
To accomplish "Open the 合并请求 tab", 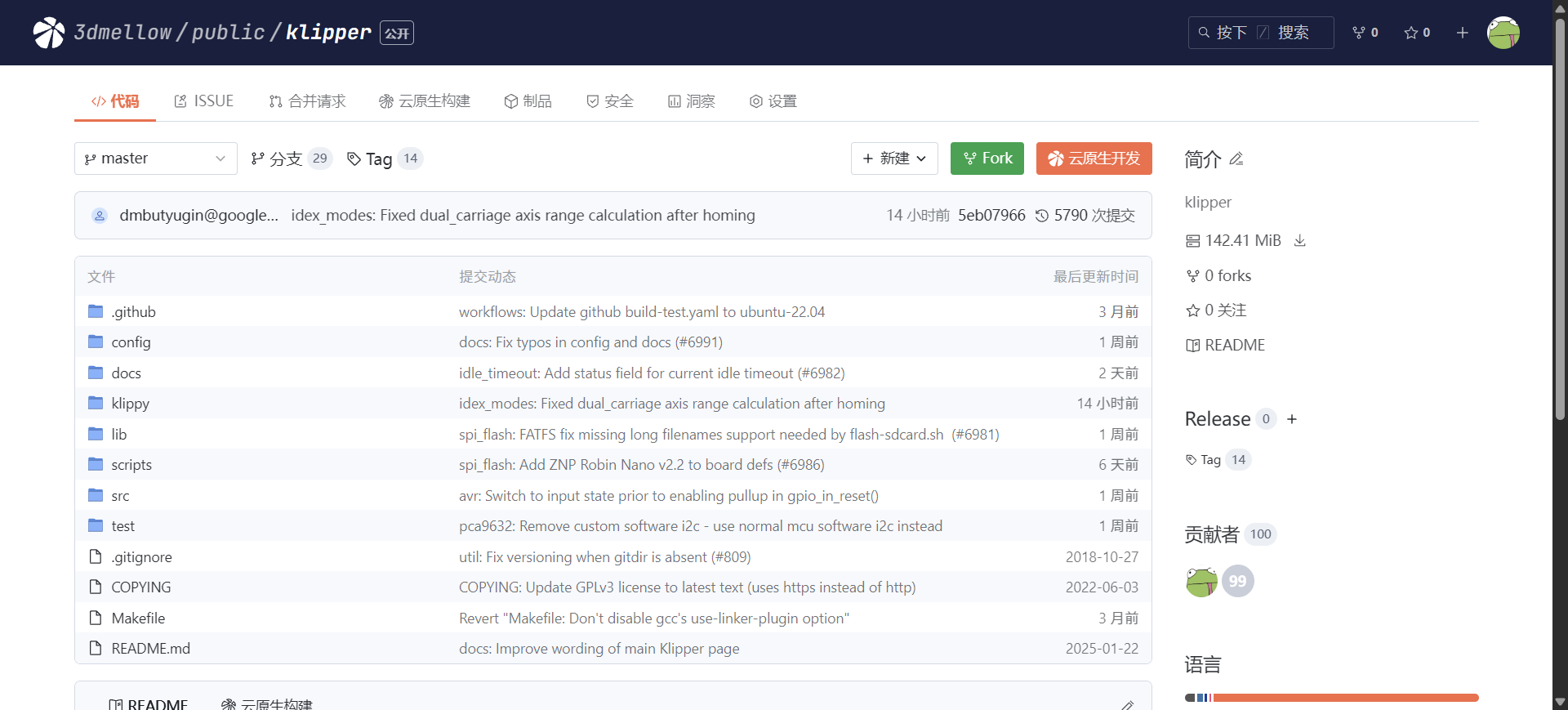I will tap(307, 101).
